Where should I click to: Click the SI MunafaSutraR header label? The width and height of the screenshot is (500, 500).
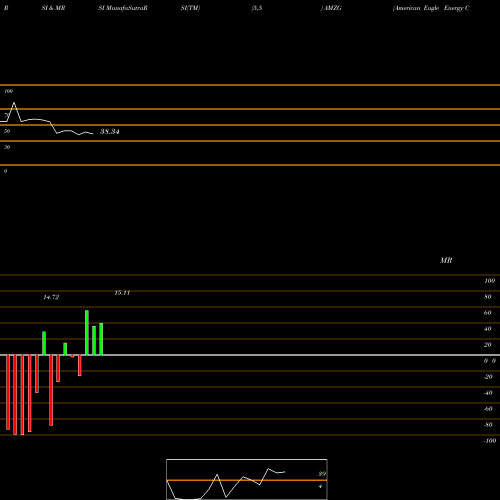click(x=123, y=8)
